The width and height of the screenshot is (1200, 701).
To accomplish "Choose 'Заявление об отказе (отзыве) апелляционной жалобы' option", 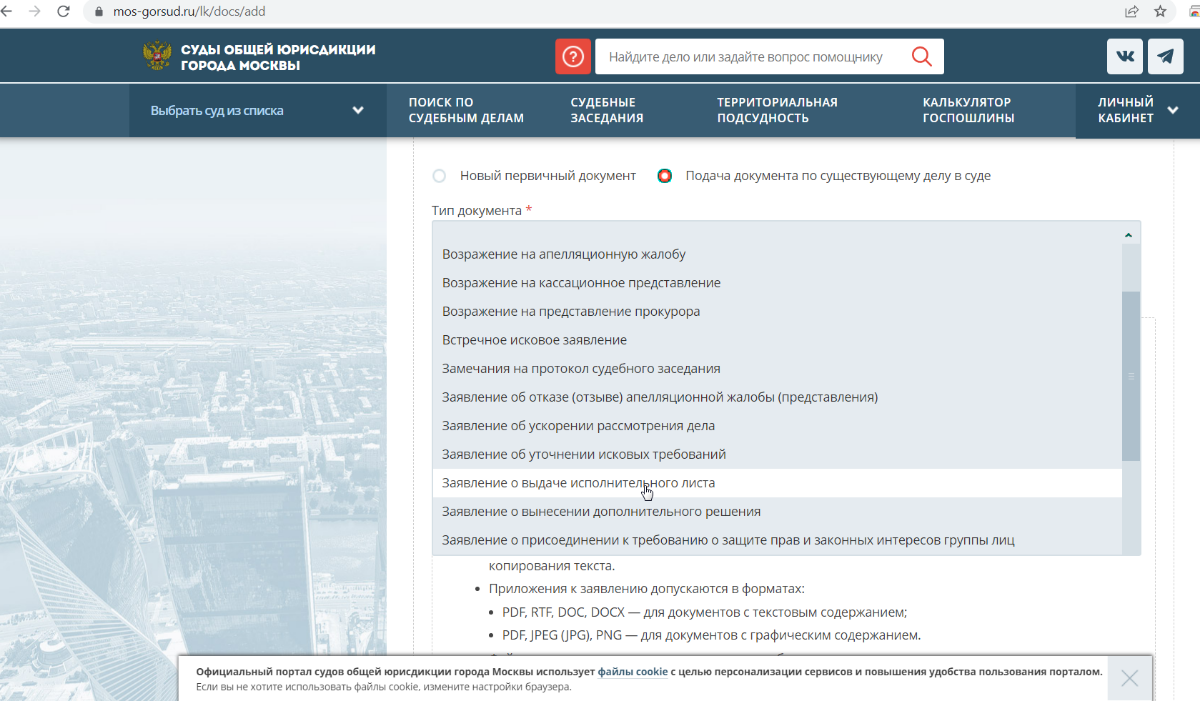I will click(777, 397).
